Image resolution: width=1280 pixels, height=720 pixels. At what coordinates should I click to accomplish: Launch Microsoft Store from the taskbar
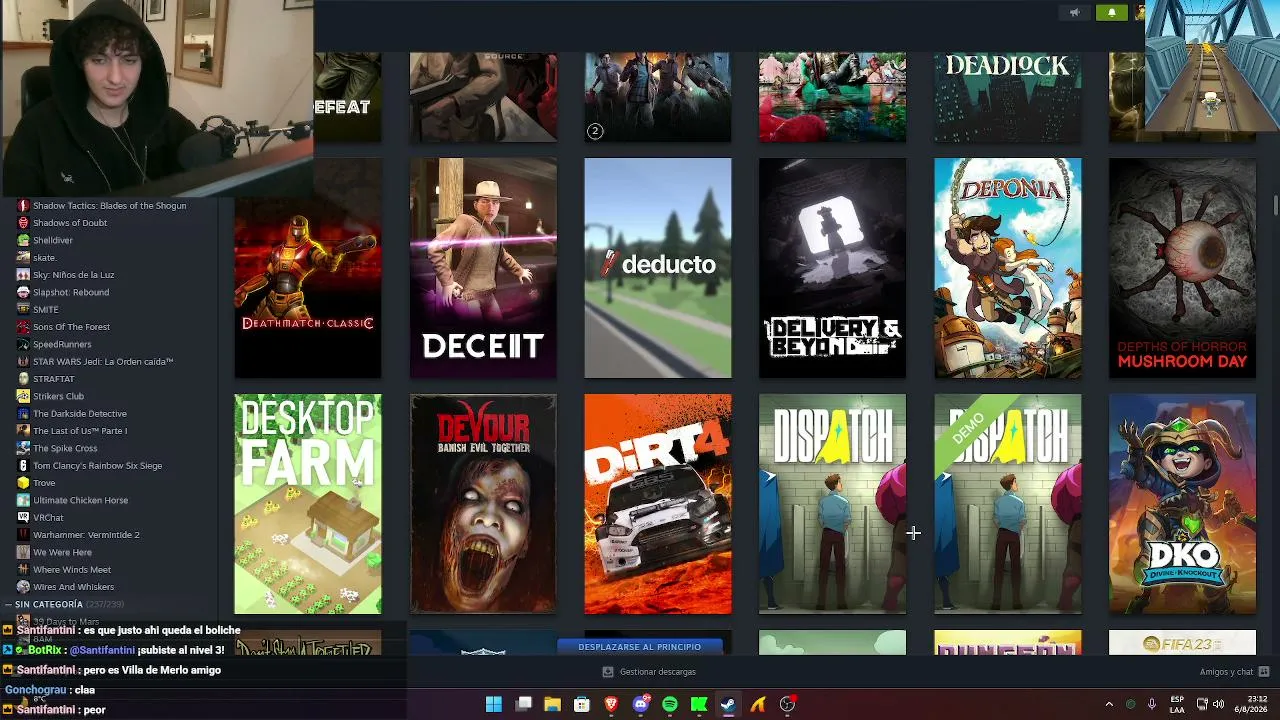click(x=582, y=704)
